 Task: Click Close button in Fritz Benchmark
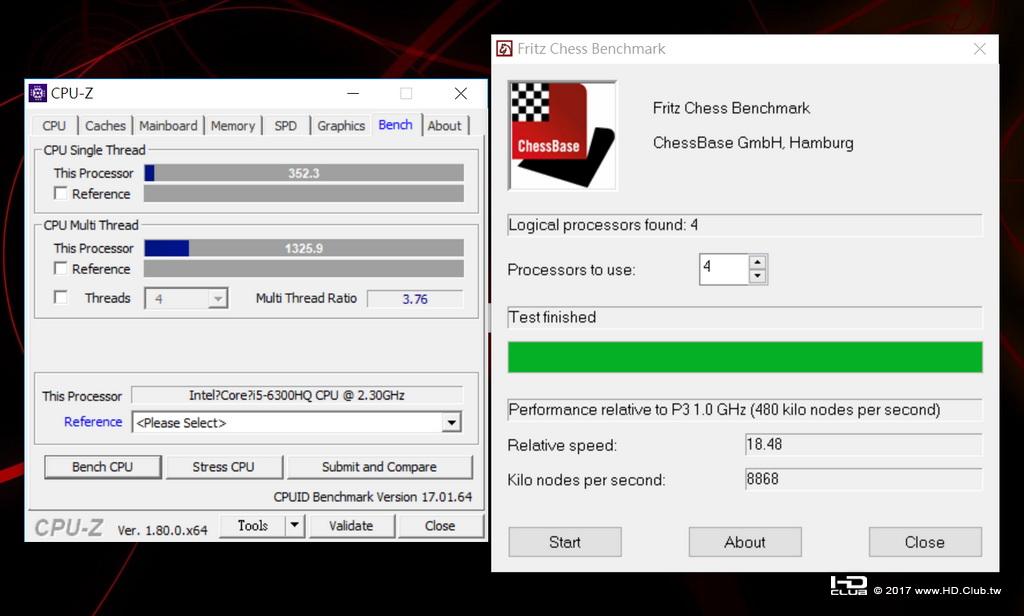925,542
